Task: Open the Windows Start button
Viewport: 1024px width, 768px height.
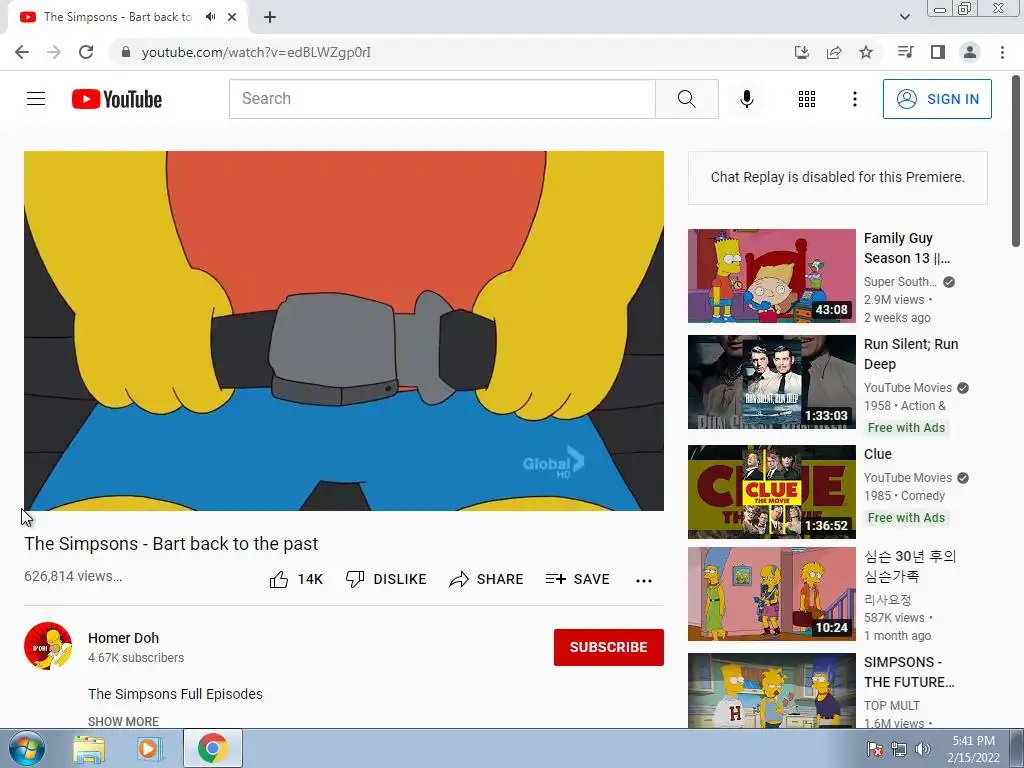Action: [25, 748]
